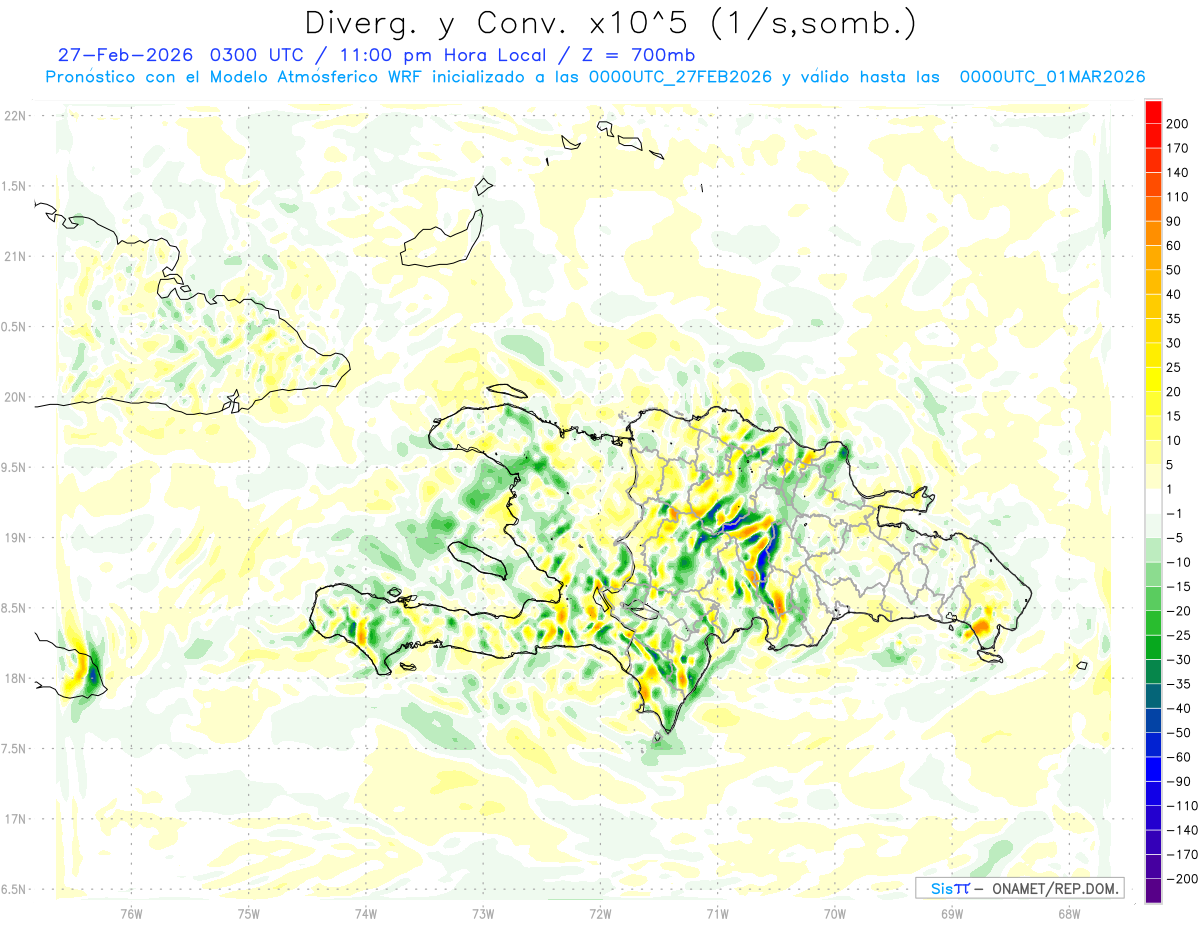This screenshot has width=1200, height=927.
Task: Click the colorbar label 90
Action: (1174, 221)
